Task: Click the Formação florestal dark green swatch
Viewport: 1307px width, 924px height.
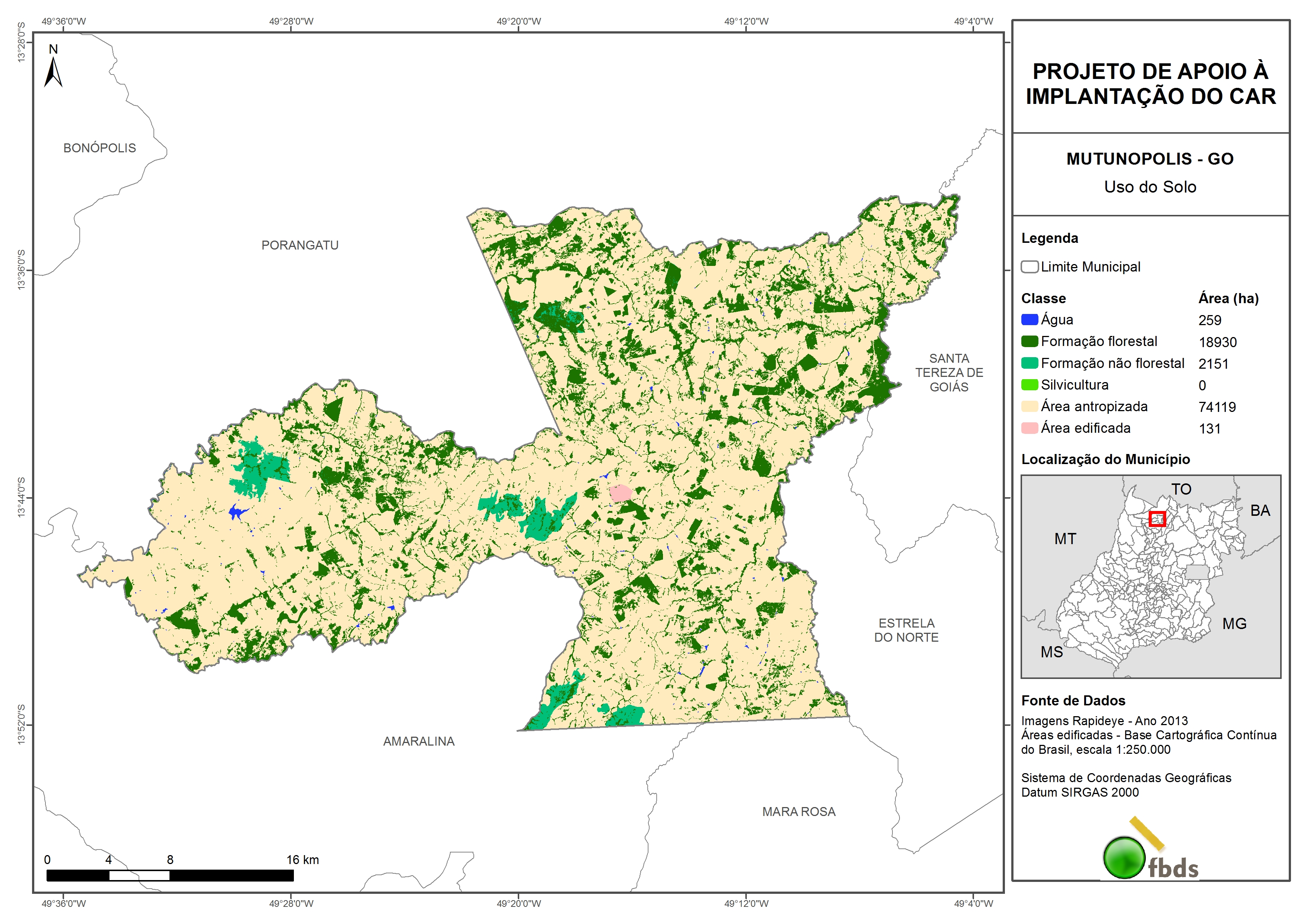Action: pos(1029,341)
